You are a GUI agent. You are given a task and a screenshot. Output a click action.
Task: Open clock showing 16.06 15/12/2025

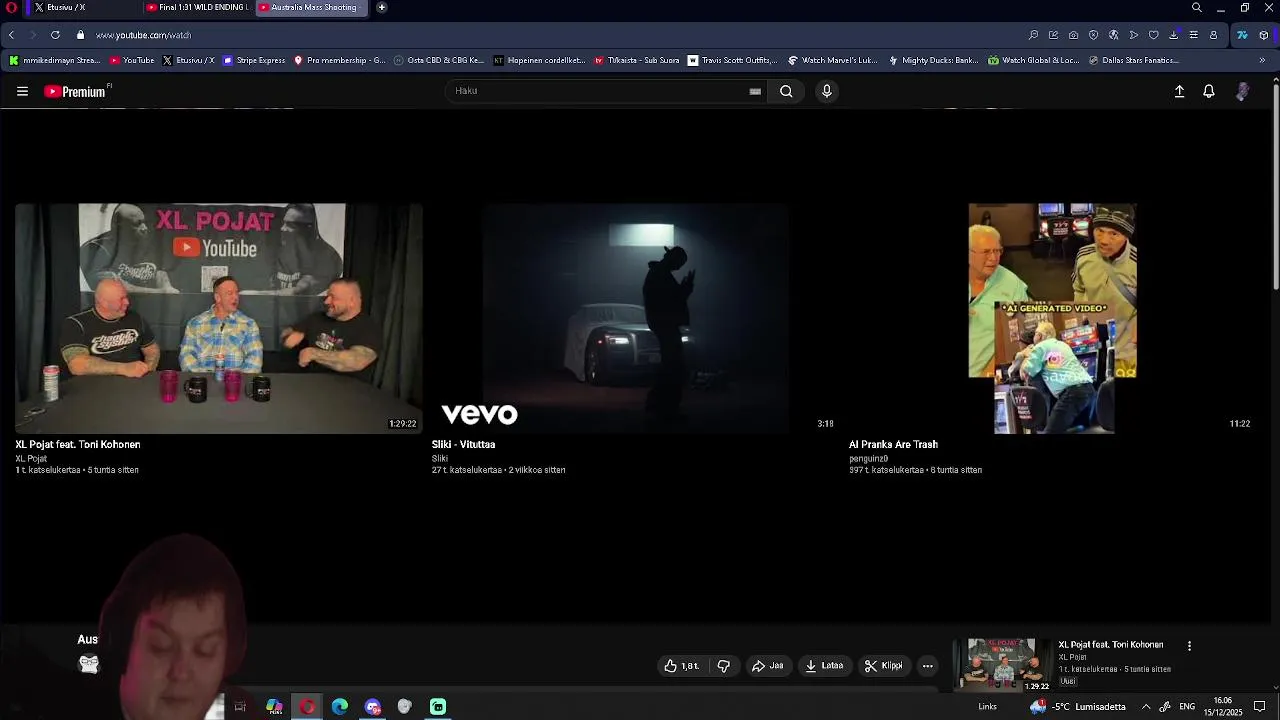pos(1223,707)
